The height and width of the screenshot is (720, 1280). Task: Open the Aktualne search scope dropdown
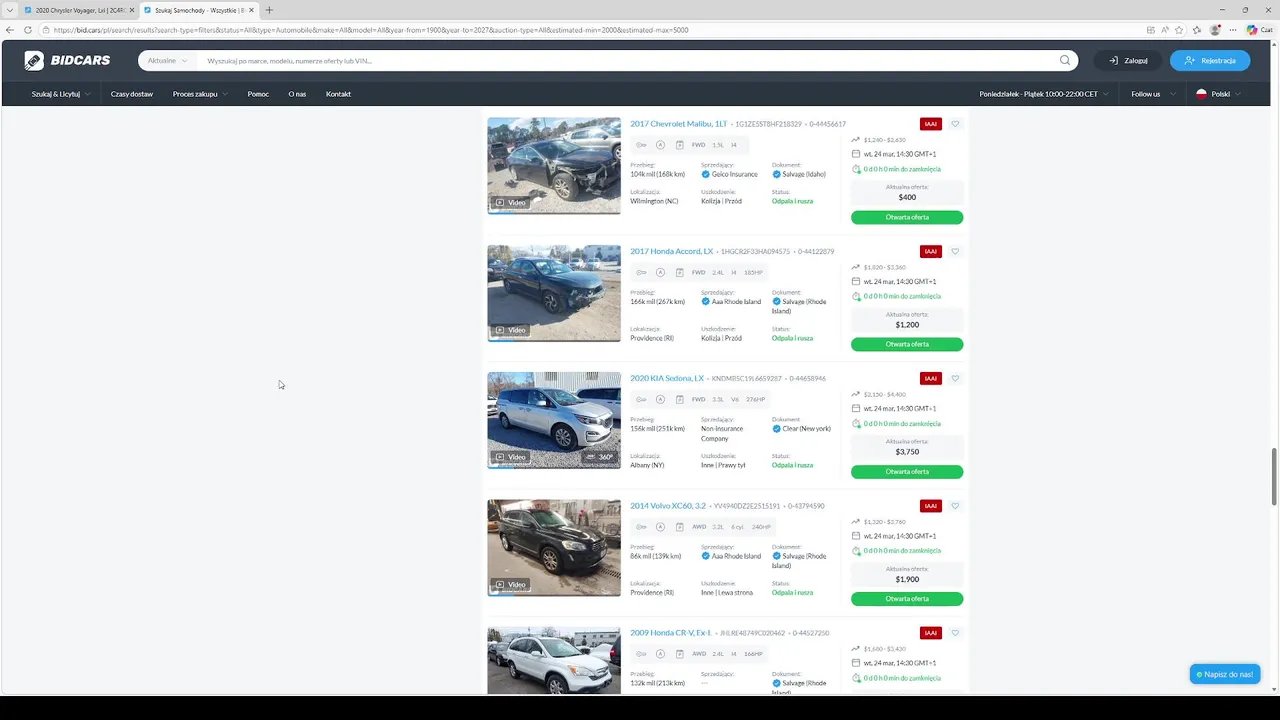click(x=167, y=61)
